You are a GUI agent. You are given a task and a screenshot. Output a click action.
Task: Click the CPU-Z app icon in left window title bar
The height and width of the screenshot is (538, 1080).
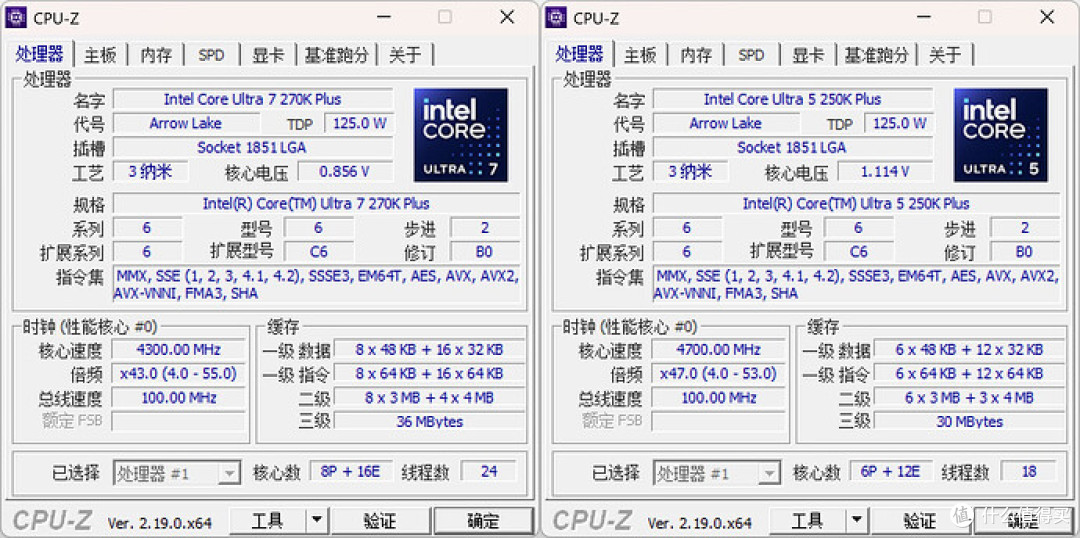click(16, 17)
